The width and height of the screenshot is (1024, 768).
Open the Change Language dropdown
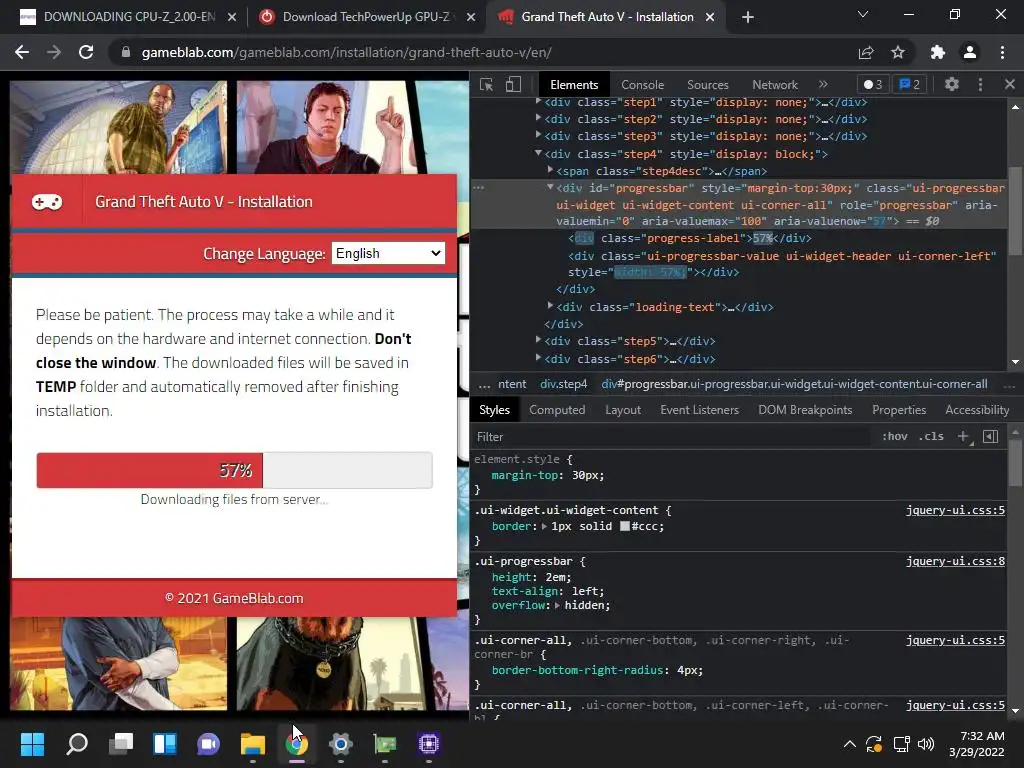tap(388, 253)
